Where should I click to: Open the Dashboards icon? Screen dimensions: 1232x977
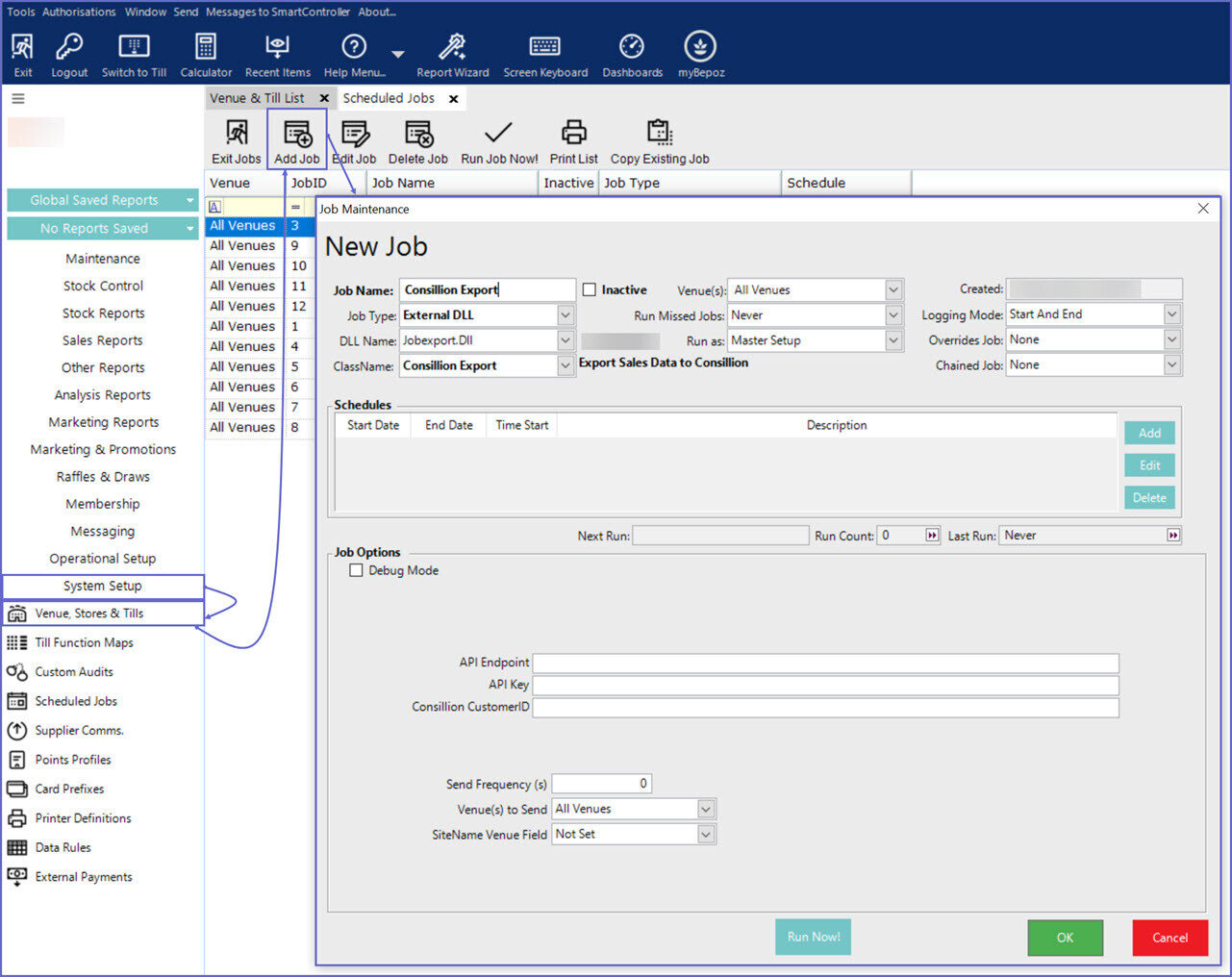click(632, 55)
